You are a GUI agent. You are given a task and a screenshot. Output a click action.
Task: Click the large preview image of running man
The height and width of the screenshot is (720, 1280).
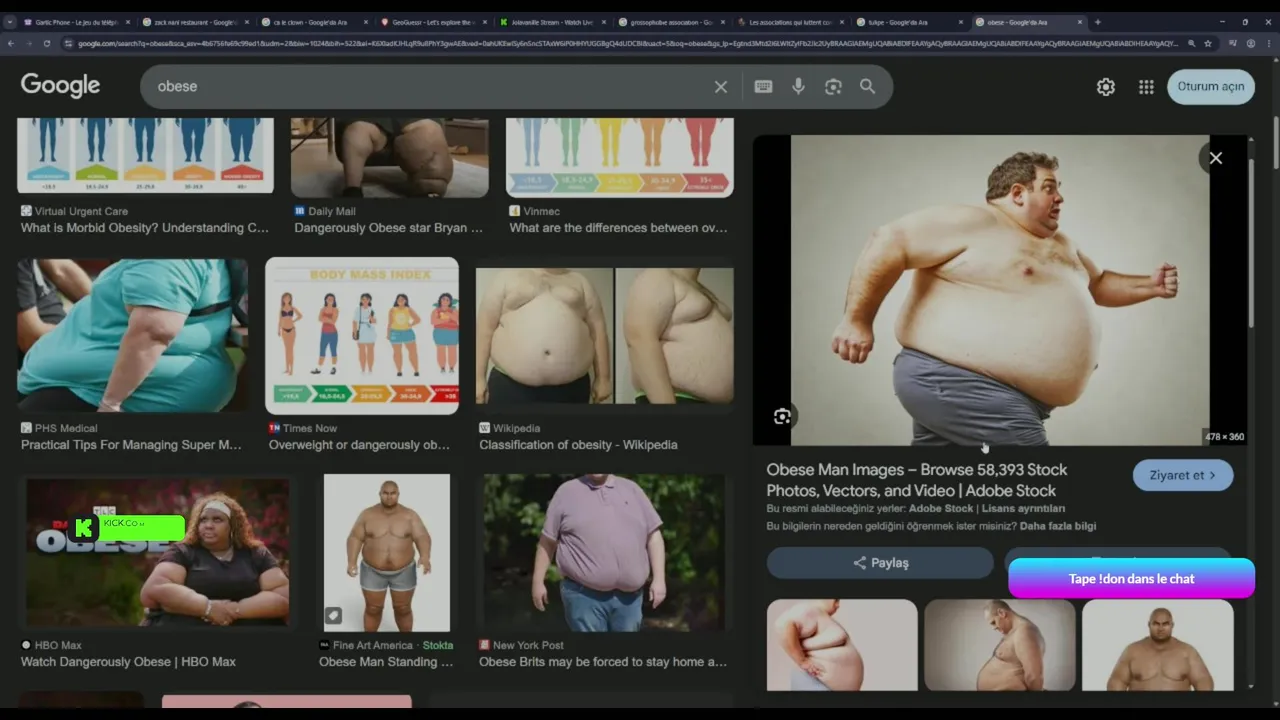point(1000,290)
